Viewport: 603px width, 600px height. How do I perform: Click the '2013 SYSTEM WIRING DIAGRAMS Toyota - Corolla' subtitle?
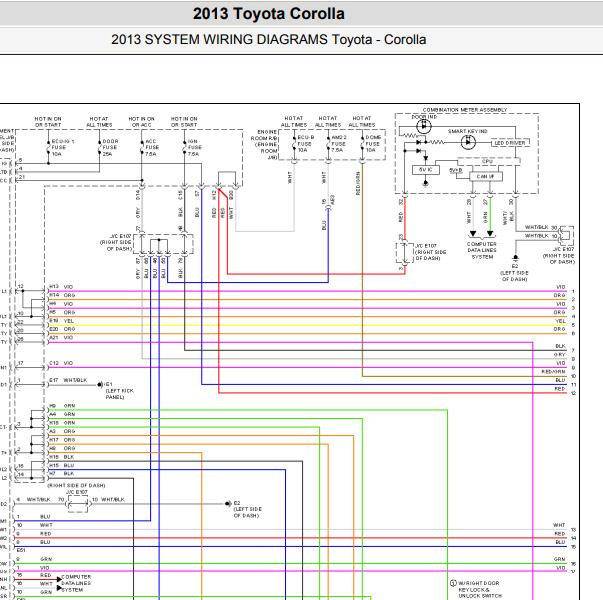coord(268,40)
